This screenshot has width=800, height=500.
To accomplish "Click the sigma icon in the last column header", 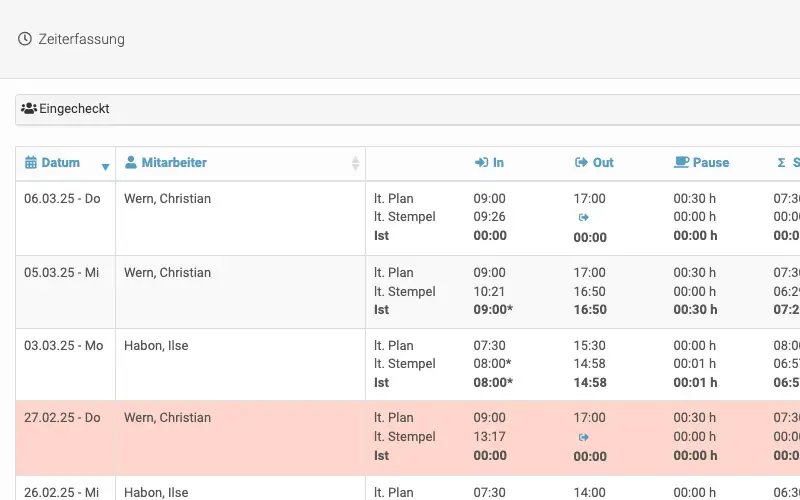I will click(x=781, y=163).
